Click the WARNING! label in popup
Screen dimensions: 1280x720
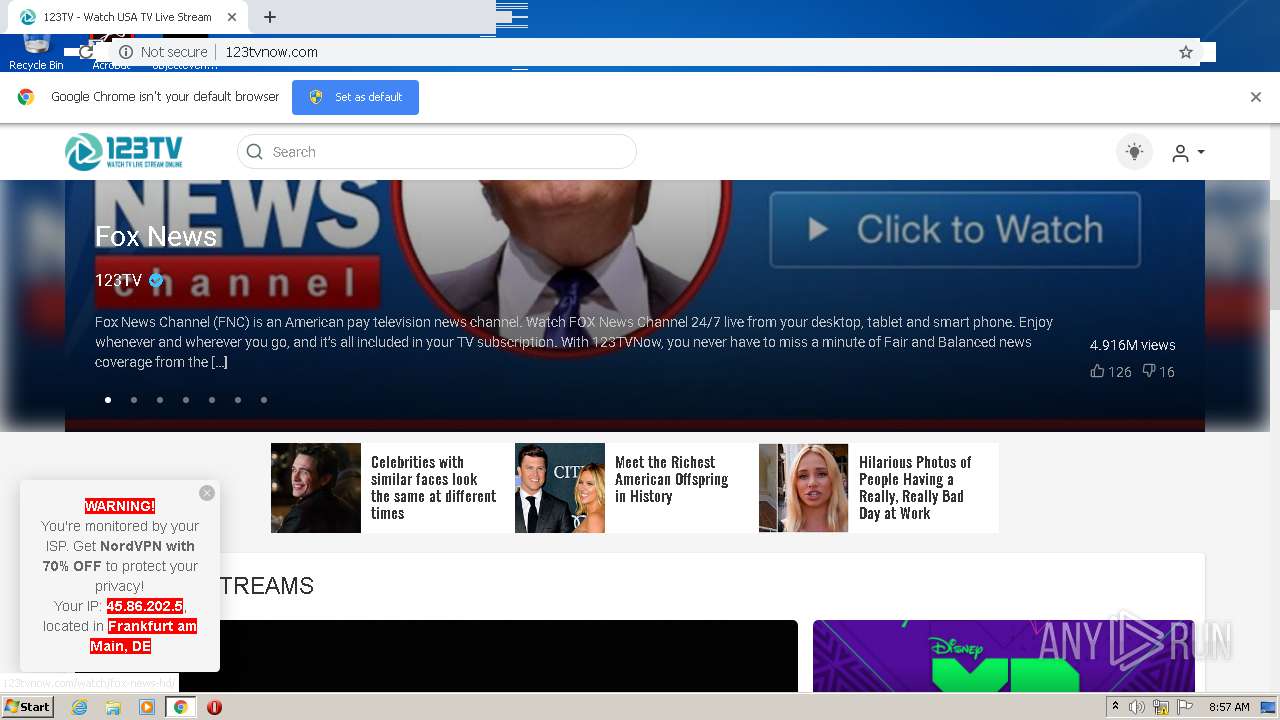tap(120, 506)
